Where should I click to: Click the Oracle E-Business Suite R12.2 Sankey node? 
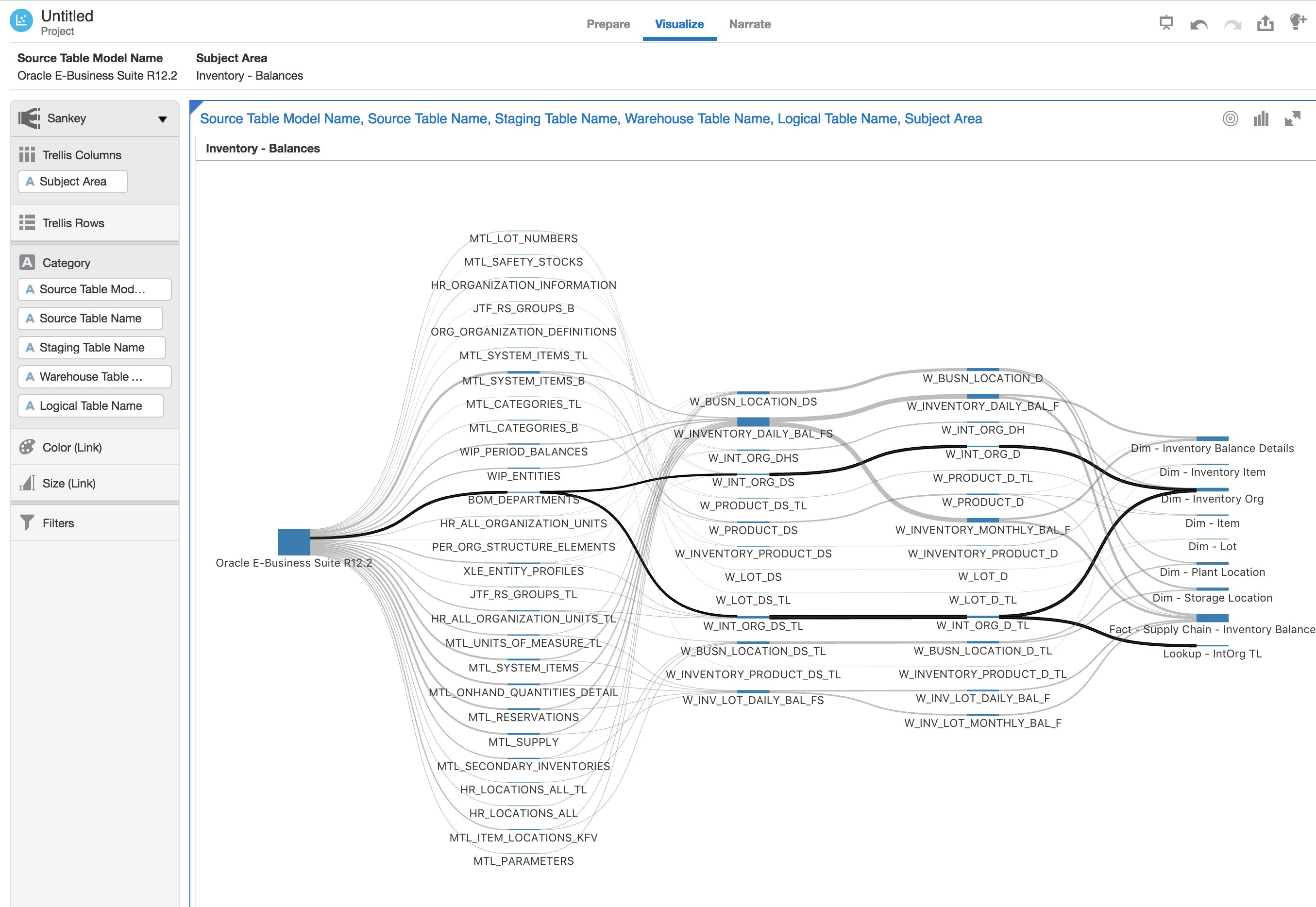(x=294, y=541)
